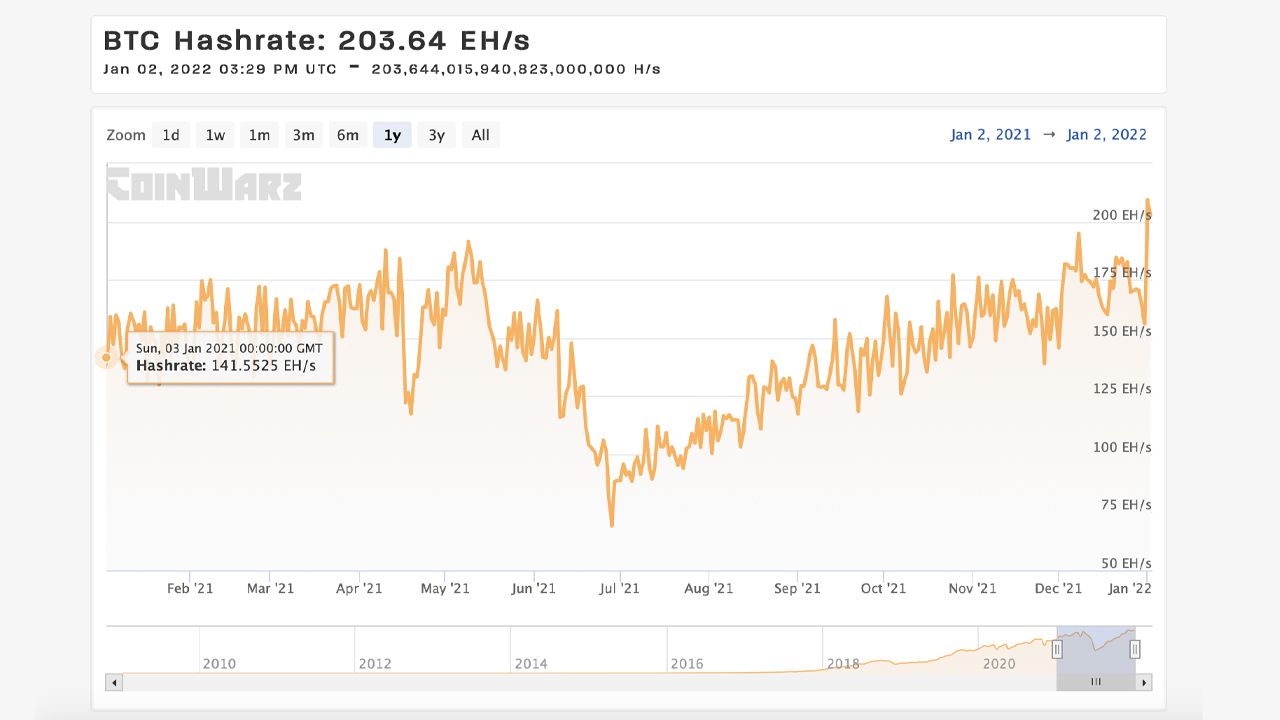Open the end date Jan 2, 2022
The height and width of the screenshot is (720, 1280).
1107,134
